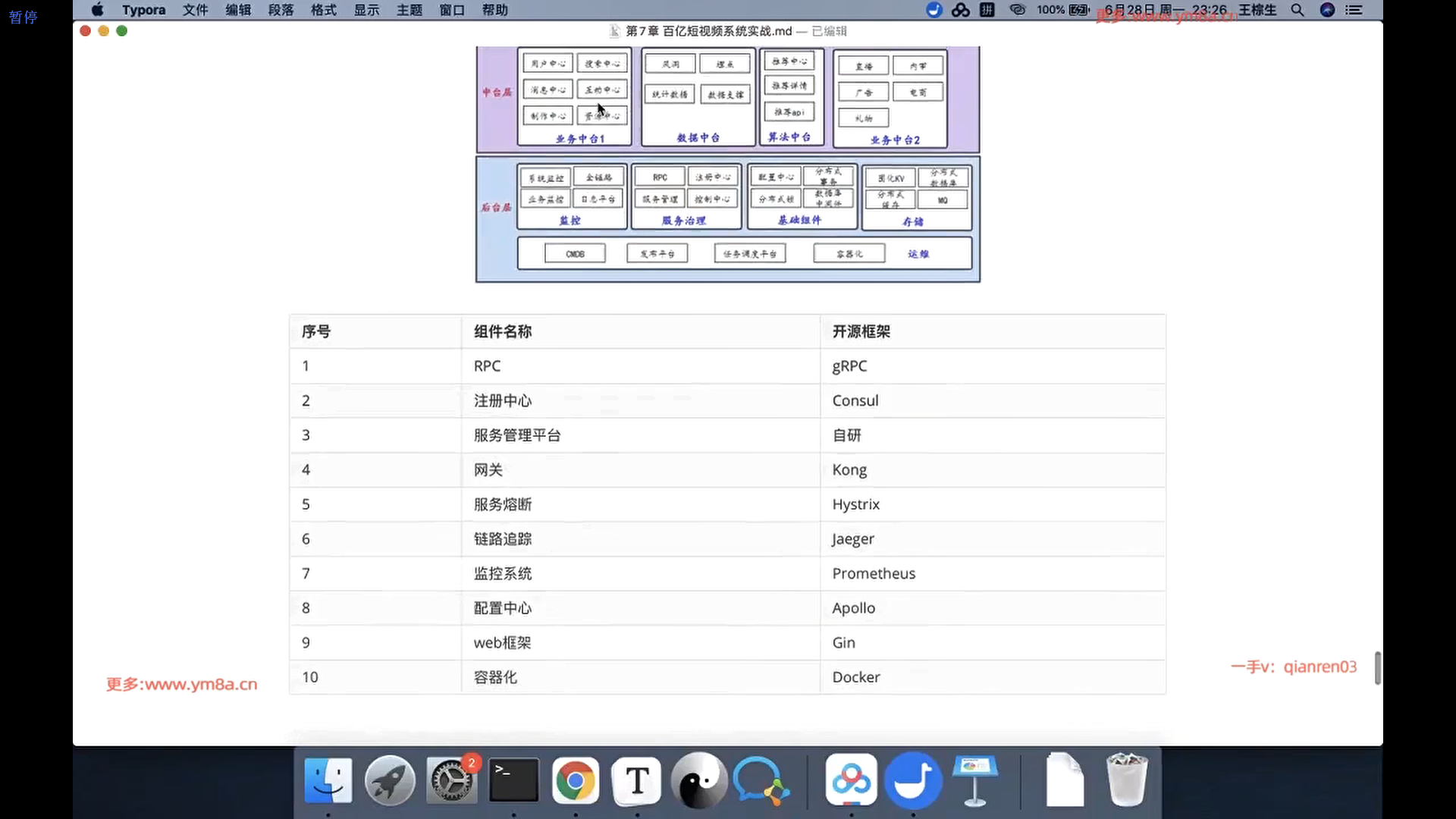Launch Launchpad rocket icon in dock
This screenshot has height=819, width=1456.
coord(390,780)
